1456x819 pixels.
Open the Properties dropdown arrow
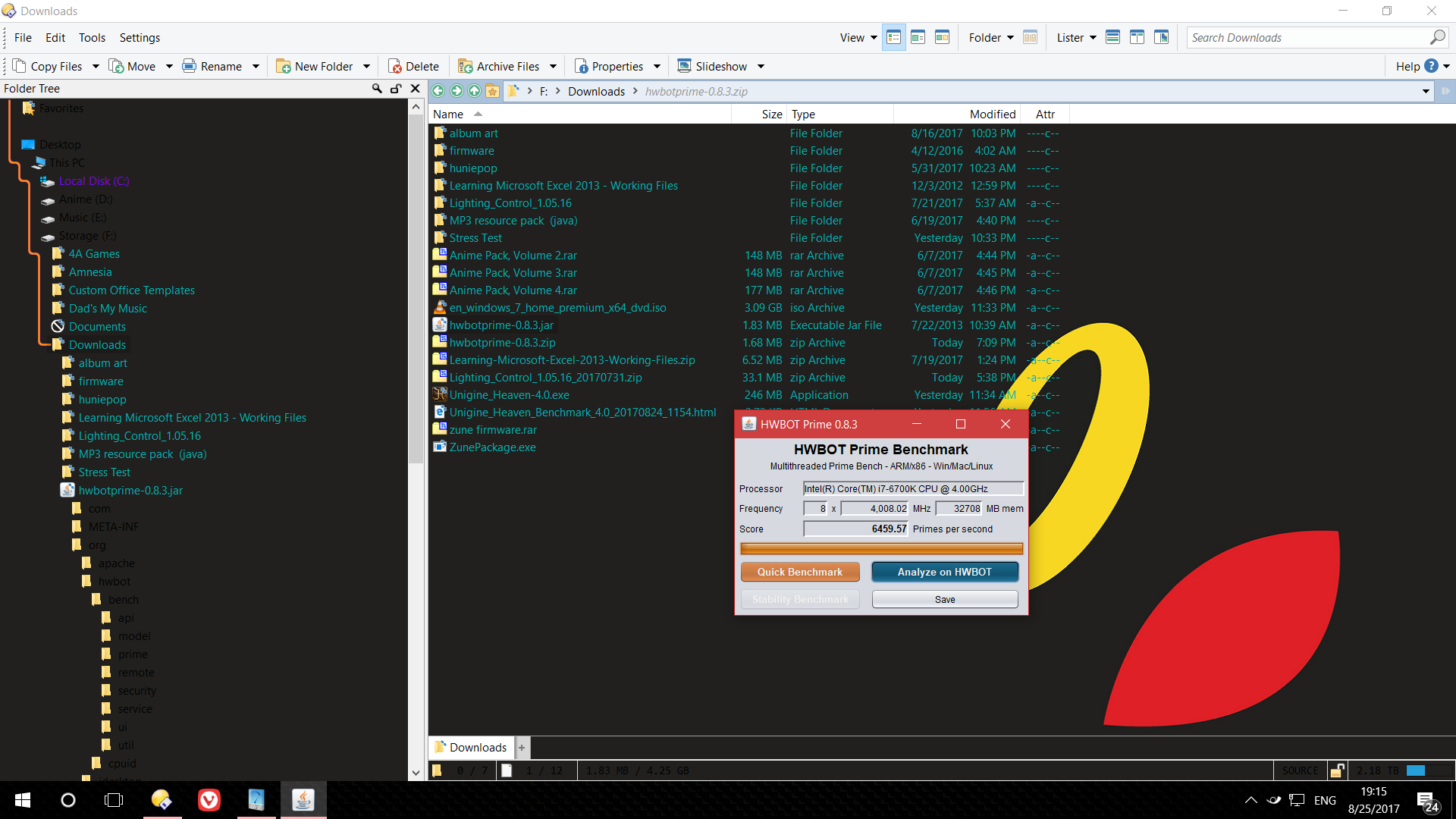(x=657, y=67)
